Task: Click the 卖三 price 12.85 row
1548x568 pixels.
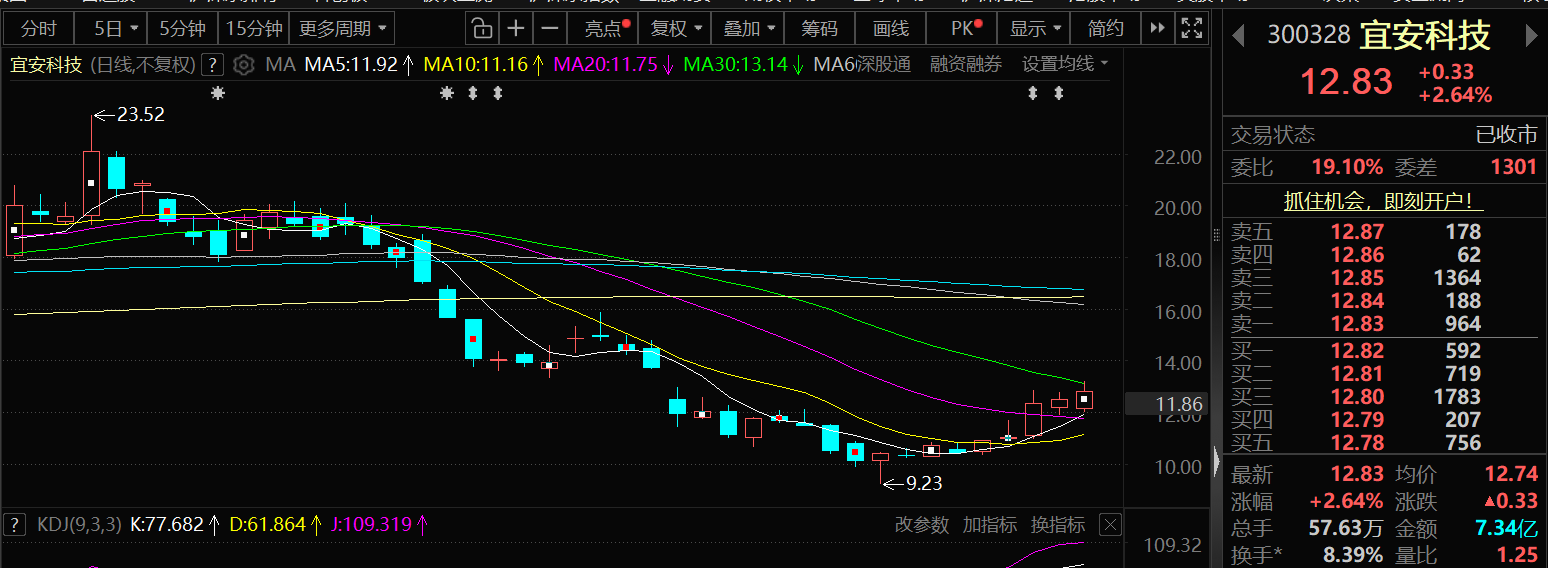Action: point(1357,278)
